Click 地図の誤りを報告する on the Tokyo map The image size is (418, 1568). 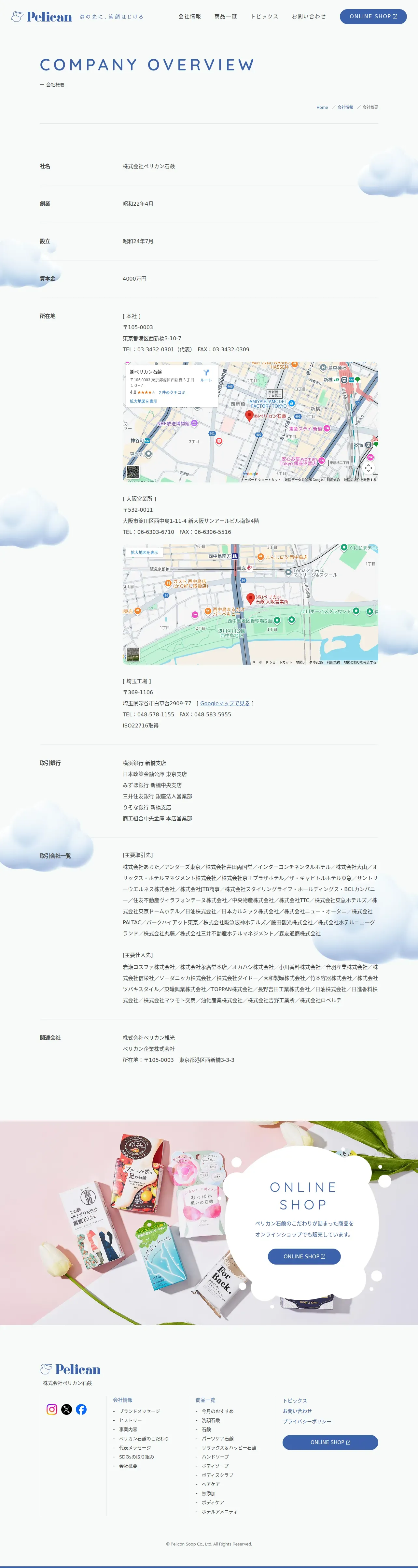pos(360,480)
